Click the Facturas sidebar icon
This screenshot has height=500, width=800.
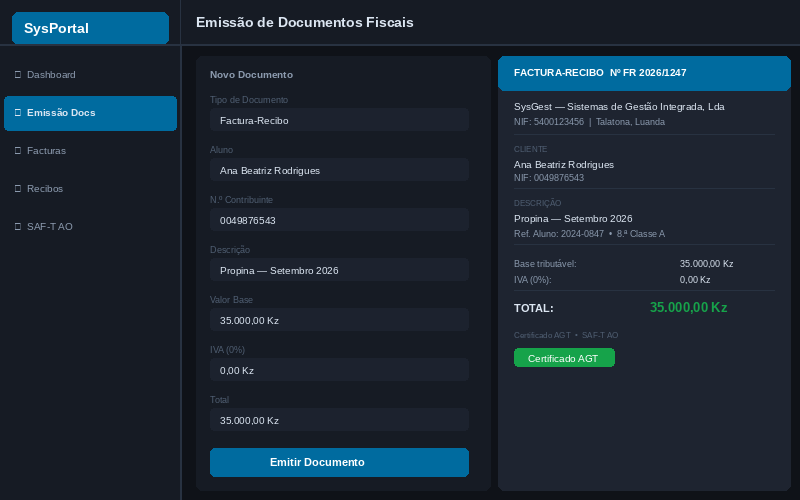pos(18,151)
